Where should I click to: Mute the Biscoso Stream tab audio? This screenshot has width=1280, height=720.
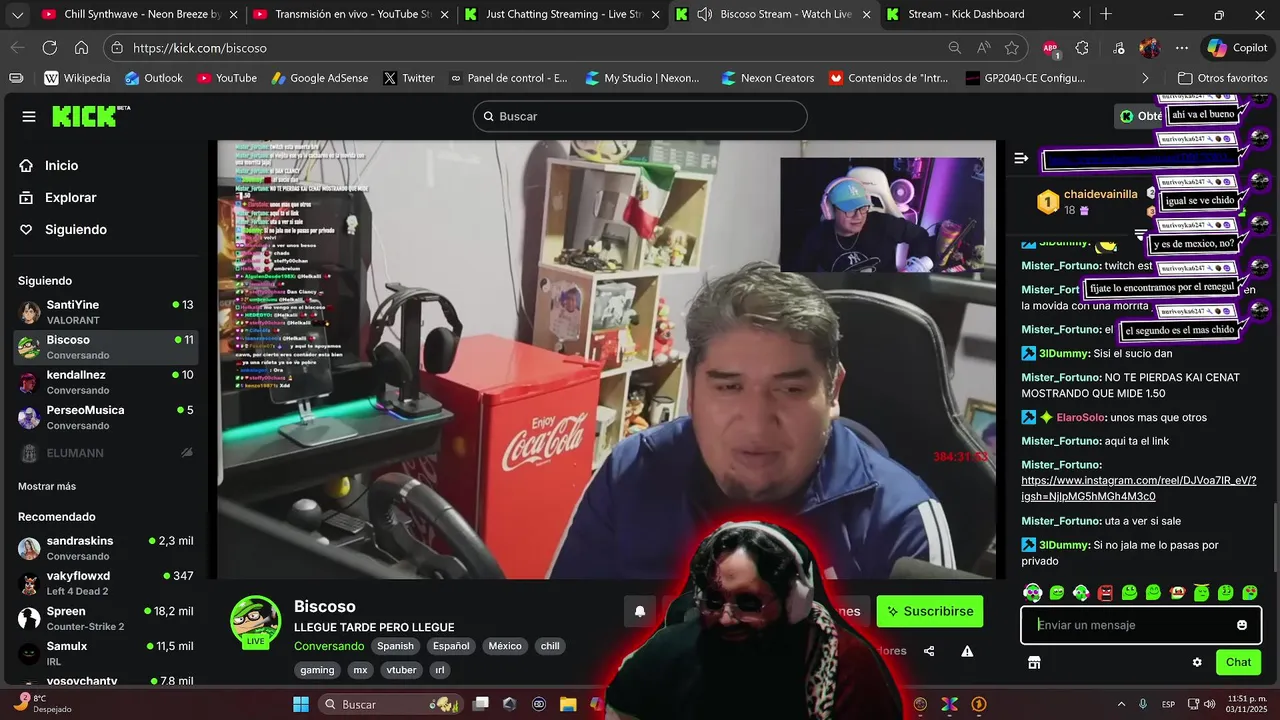pos(705,15)
